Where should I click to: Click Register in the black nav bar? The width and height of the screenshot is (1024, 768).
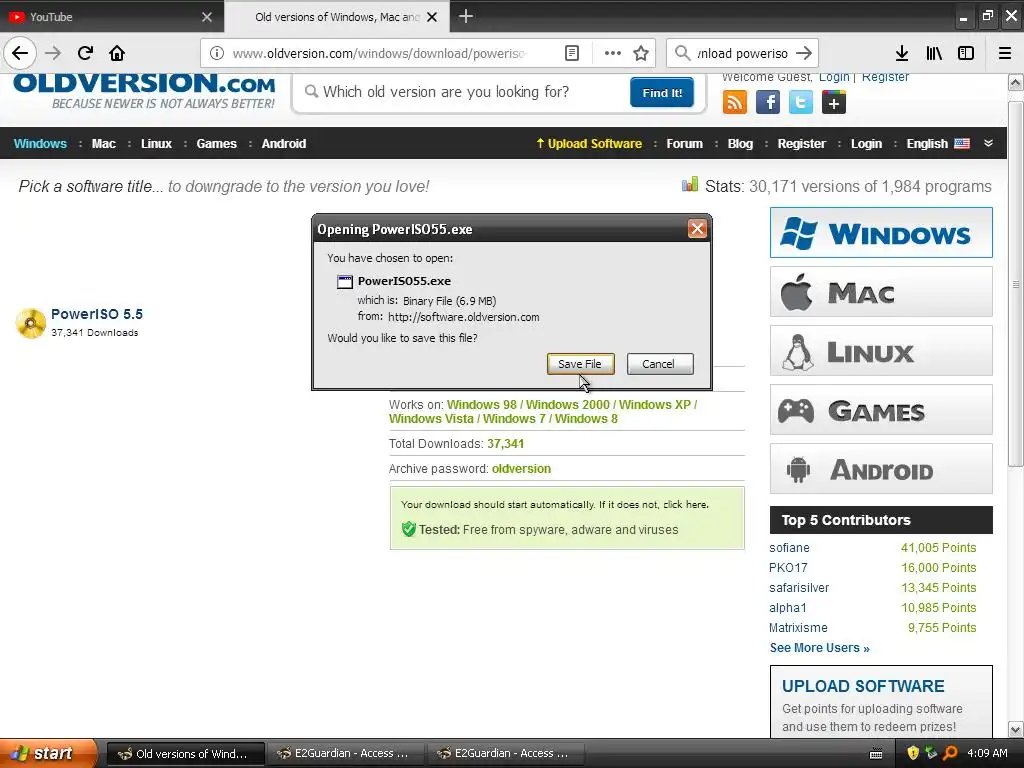coord(801,144)
